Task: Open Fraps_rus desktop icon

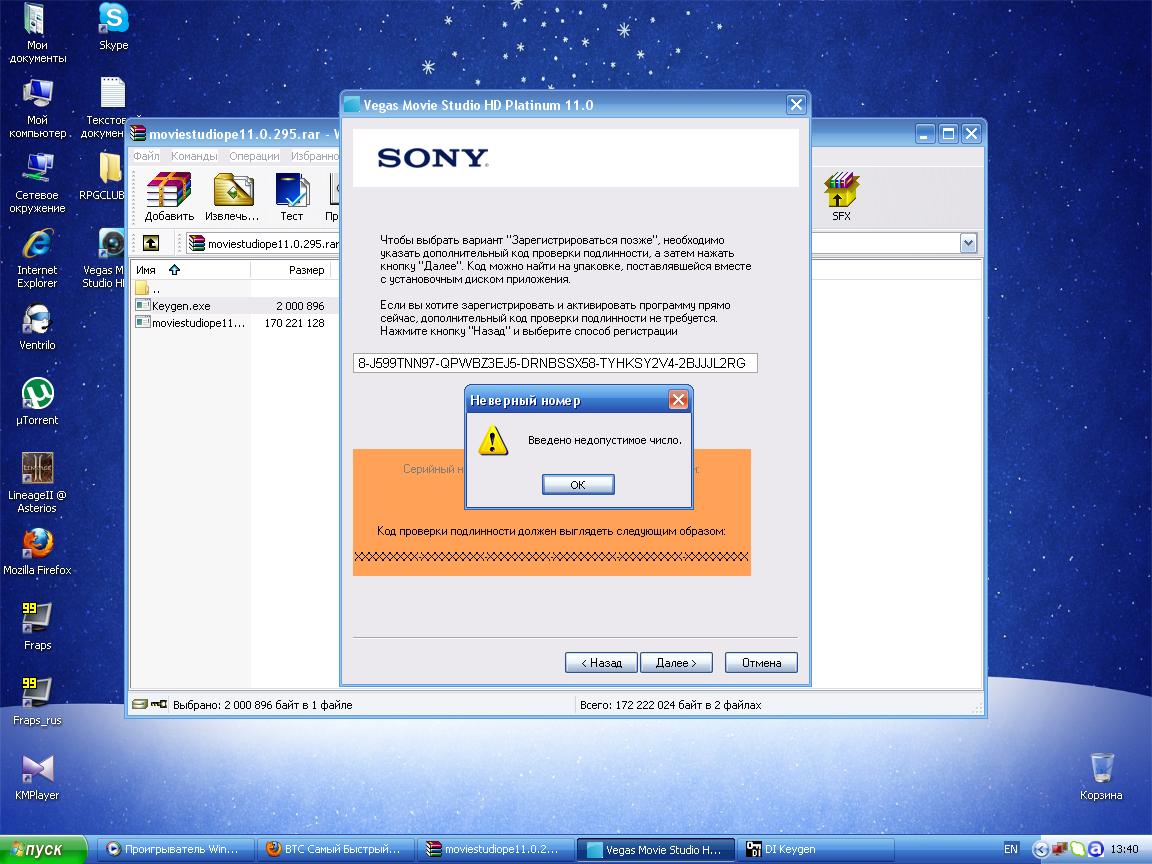Action: tap(37, 702)
